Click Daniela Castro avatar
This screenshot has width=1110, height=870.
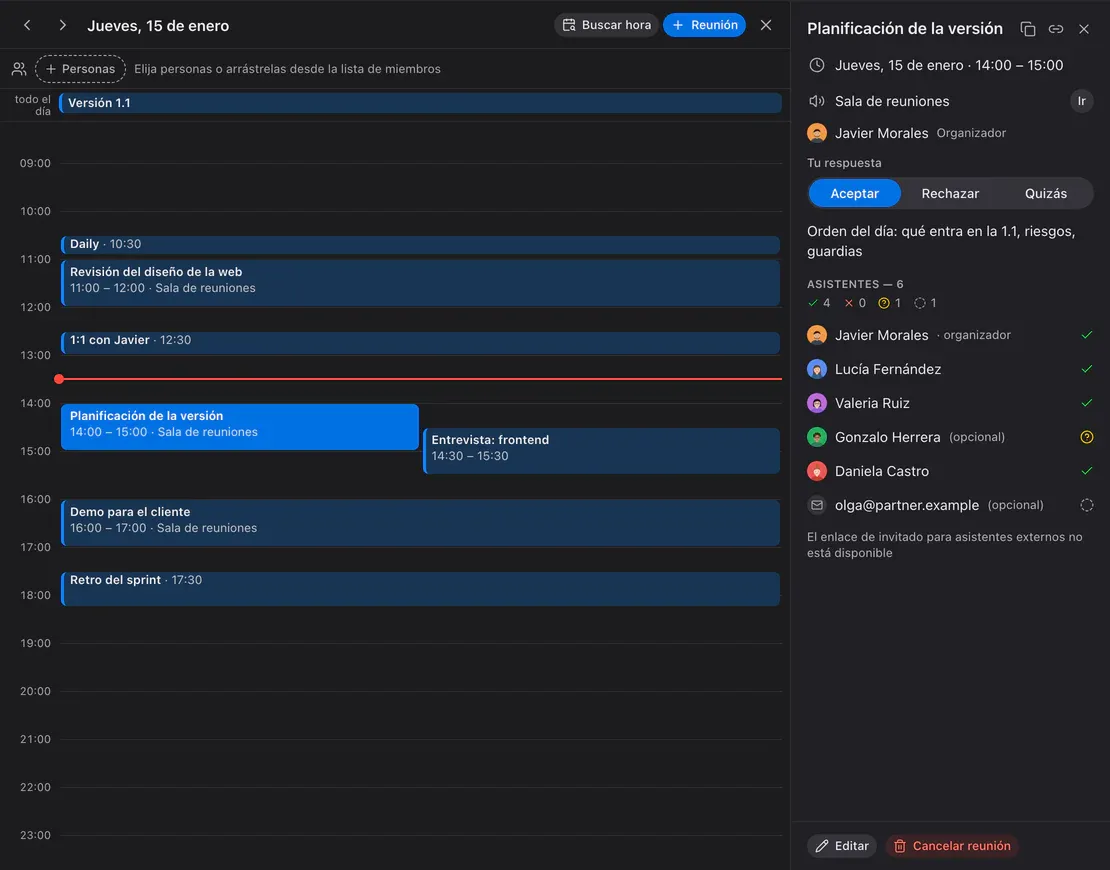tap(817, 471)
